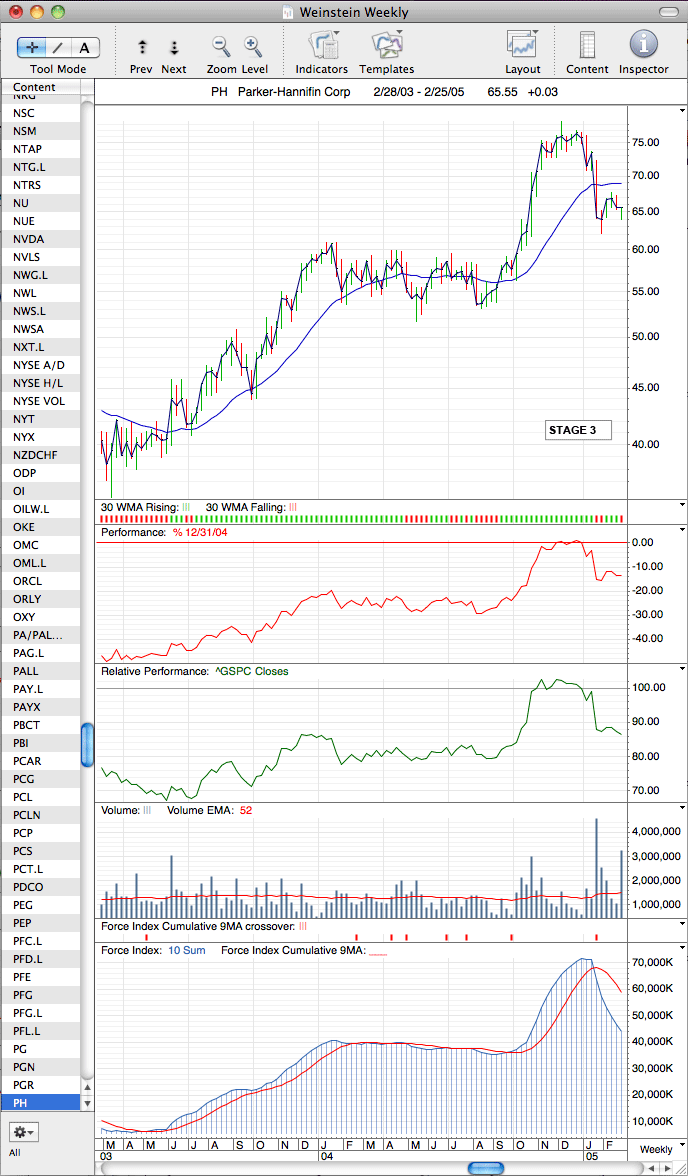The width and height of the screenshot is (688, 1176).
Task: Select the line drawing tool mode
Action: point(58,47)
